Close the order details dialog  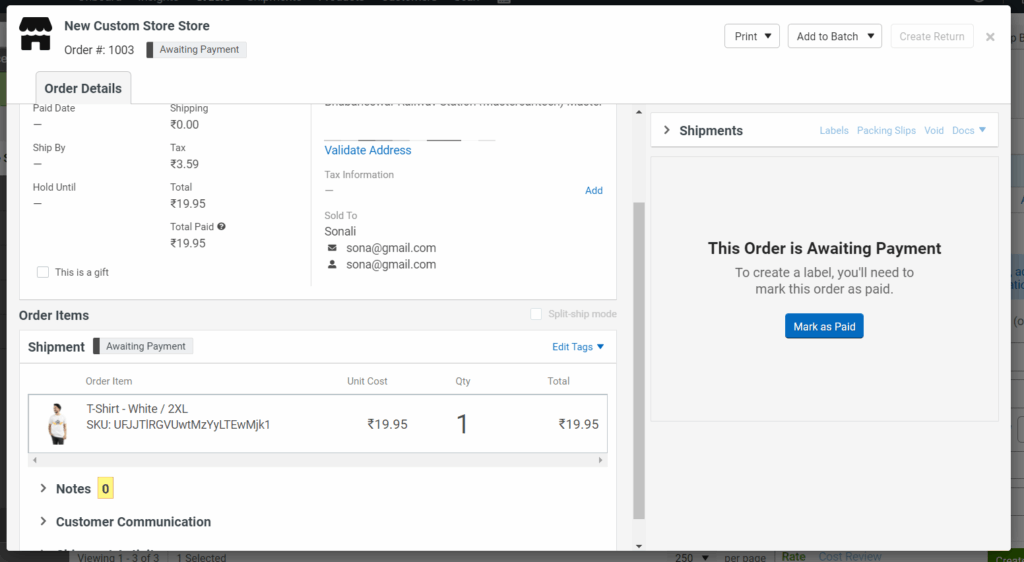pyautogui.click(x=990, y=37)
